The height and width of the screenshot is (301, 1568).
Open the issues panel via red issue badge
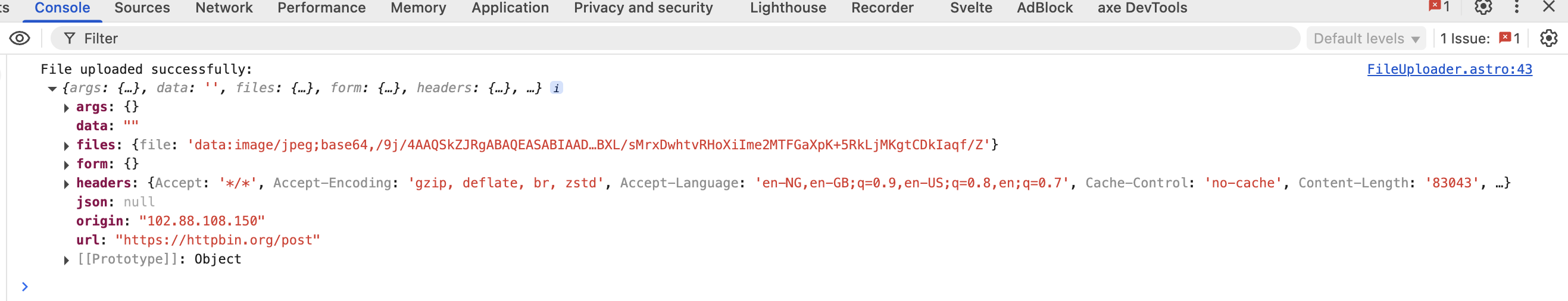tap(1509, 38)
